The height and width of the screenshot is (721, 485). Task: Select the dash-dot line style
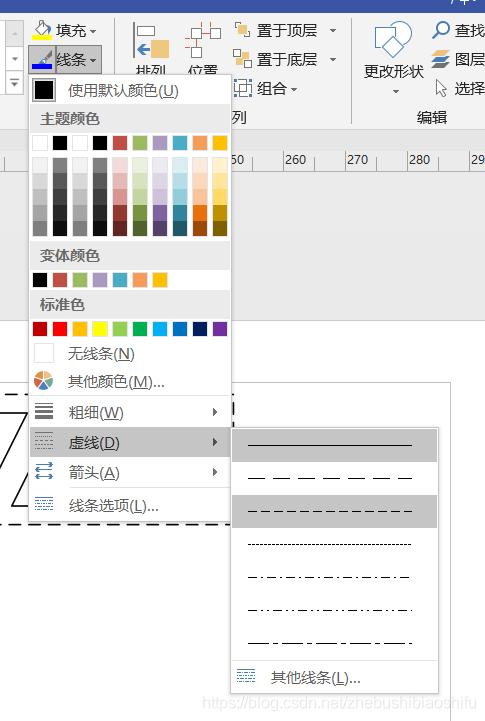335,578
